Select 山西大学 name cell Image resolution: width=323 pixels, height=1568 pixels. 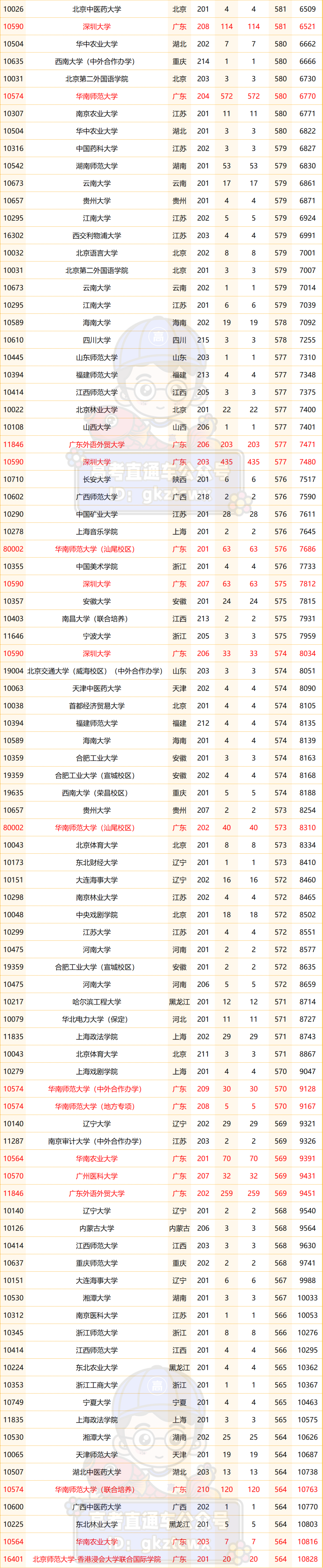97,427
